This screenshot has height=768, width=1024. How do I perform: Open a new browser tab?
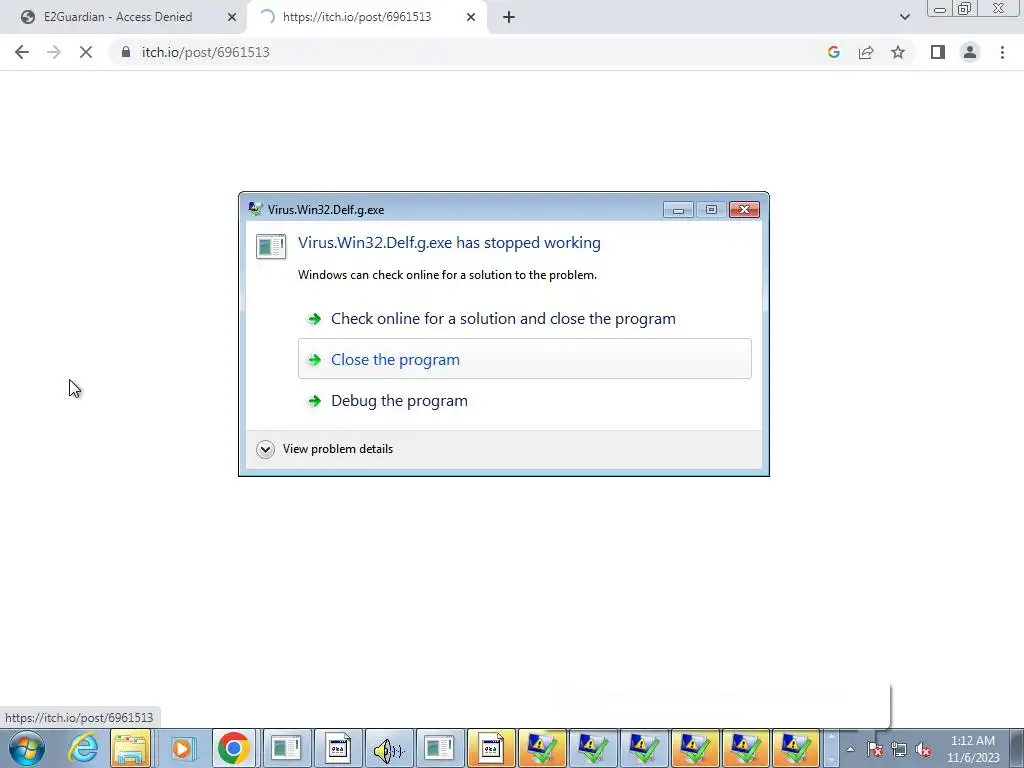509,17
